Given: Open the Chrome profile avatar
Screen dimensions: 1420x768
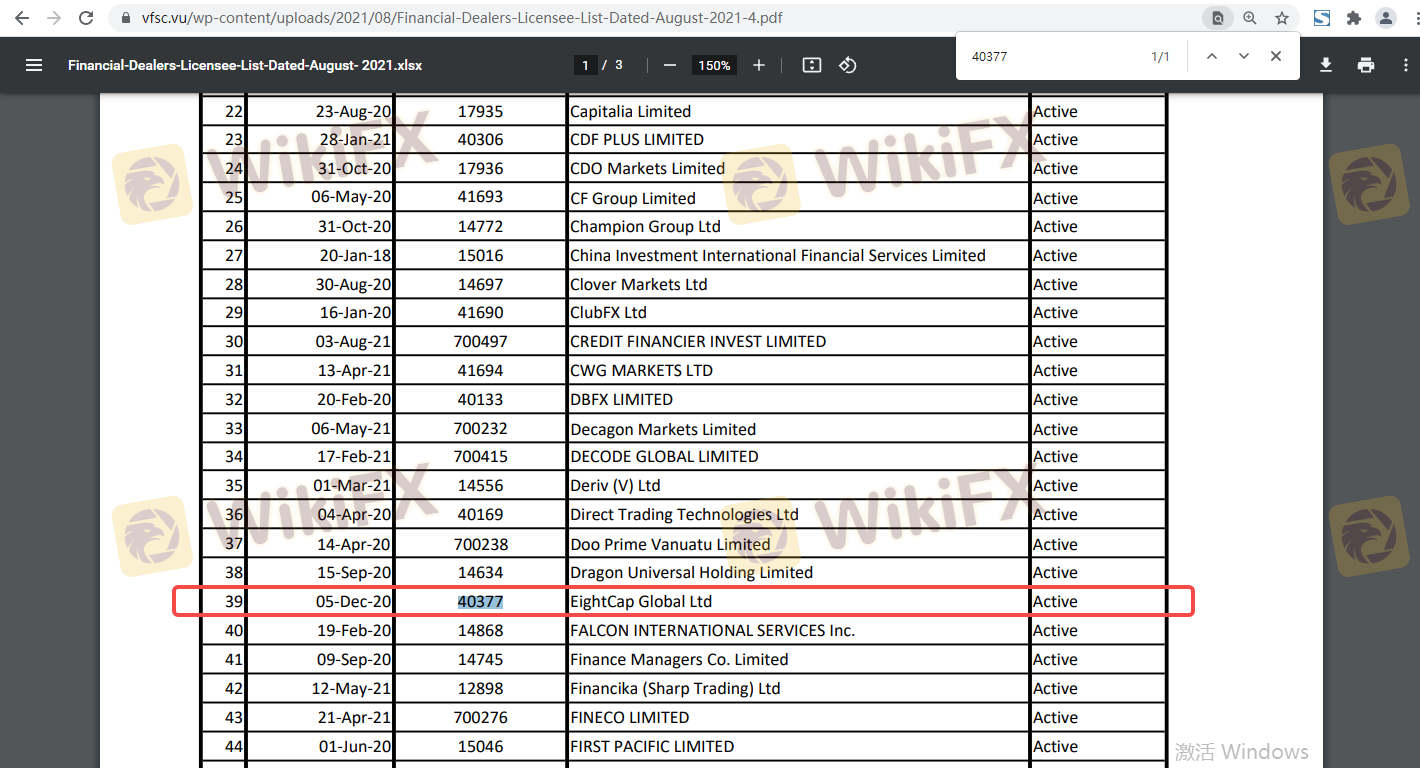Looking at the screenshot, I should point(1386,18).
